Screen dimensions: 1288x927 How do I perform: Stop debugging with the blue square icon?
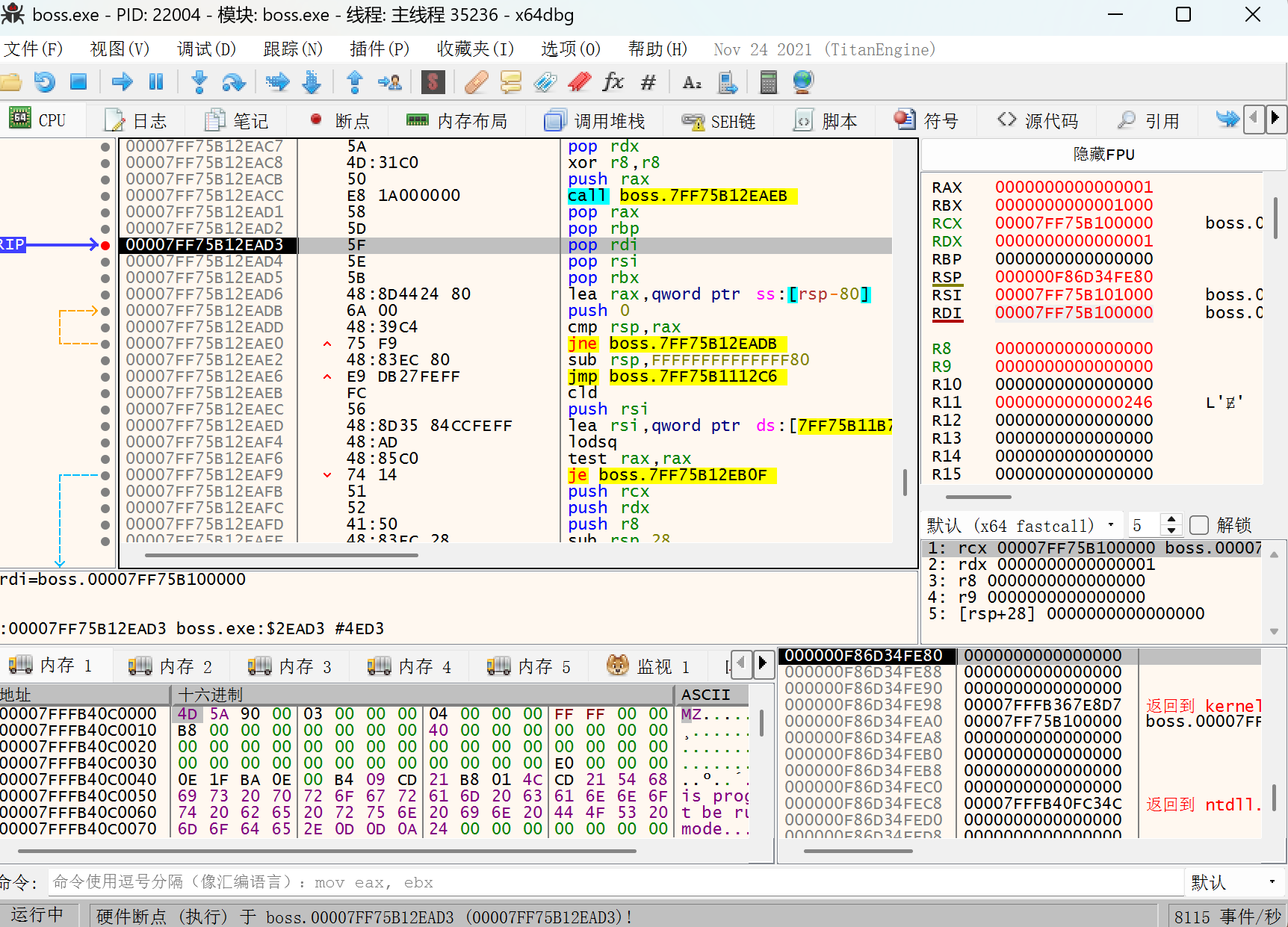tap(78, 81)
